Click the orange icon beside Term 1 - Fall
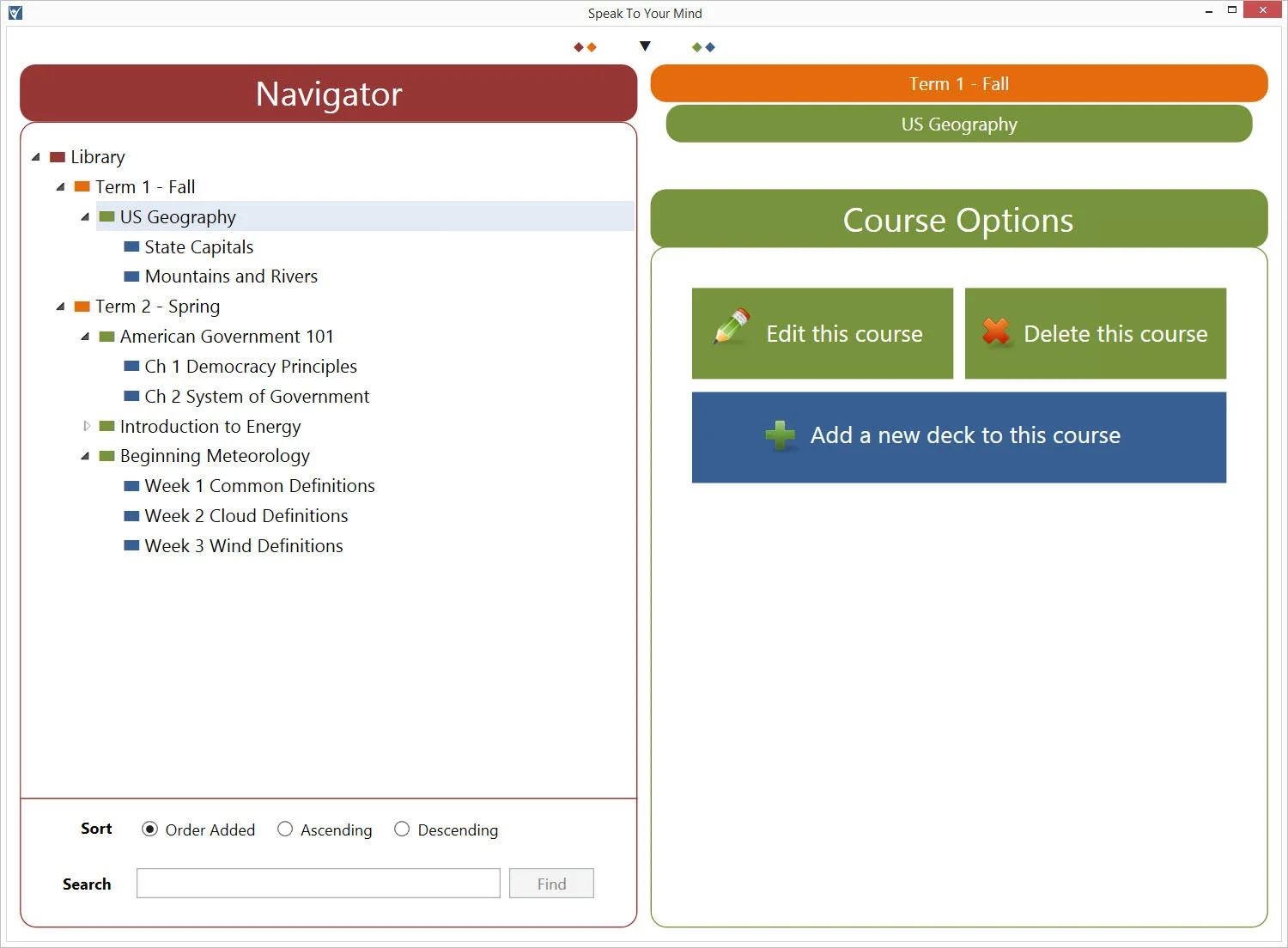Viewport: 1288px width, 948px height. coord(82,186)
